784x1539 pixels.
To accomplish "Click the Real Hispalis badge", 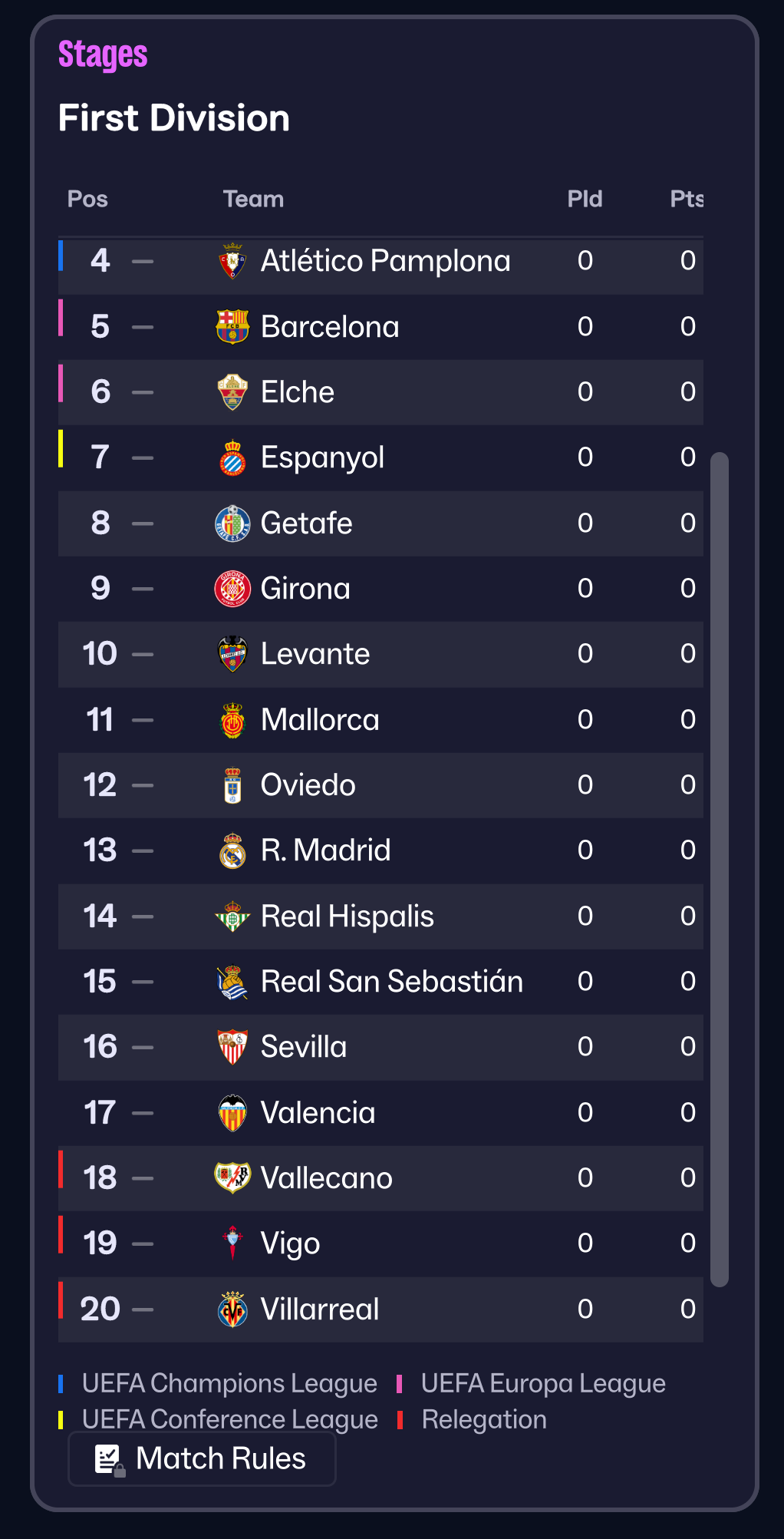I will click(232, 916).
